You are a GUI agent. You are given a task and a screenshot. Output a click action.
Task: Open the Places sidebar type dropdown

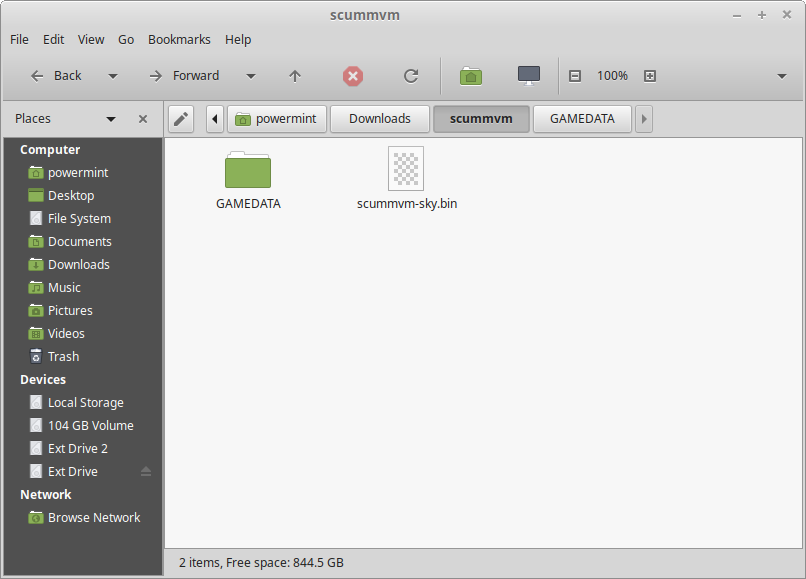[111, 119]
